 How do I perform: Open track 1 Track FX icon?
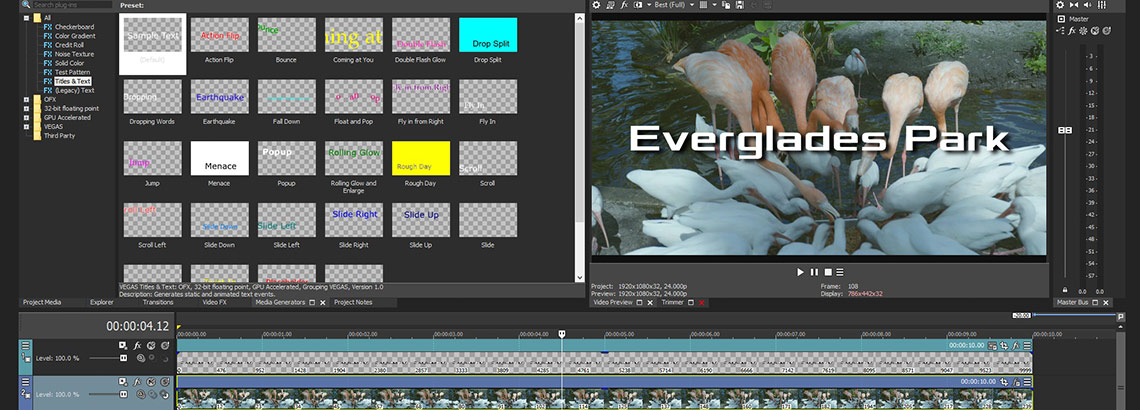pyautogui.click(x=137, y=345)
